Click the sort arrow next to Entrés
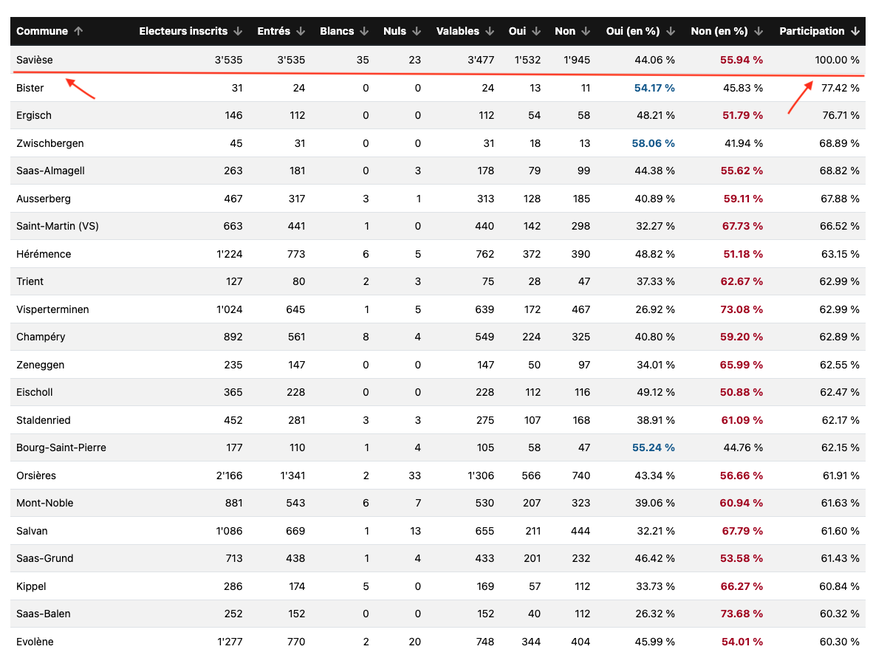873x652 pixels. click(301, 32)
